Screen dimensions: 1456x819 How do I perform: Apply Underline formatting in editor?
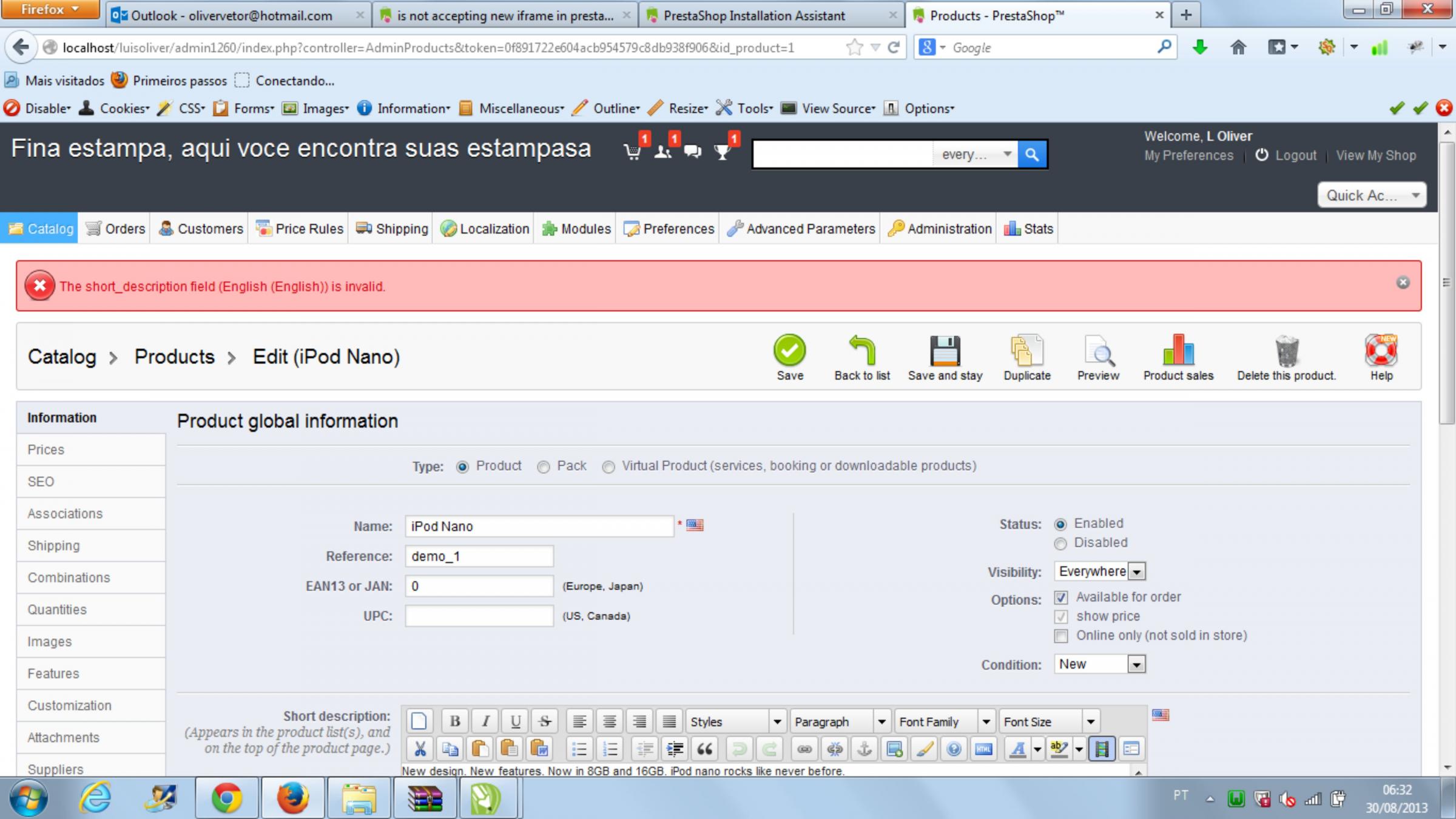515,721
